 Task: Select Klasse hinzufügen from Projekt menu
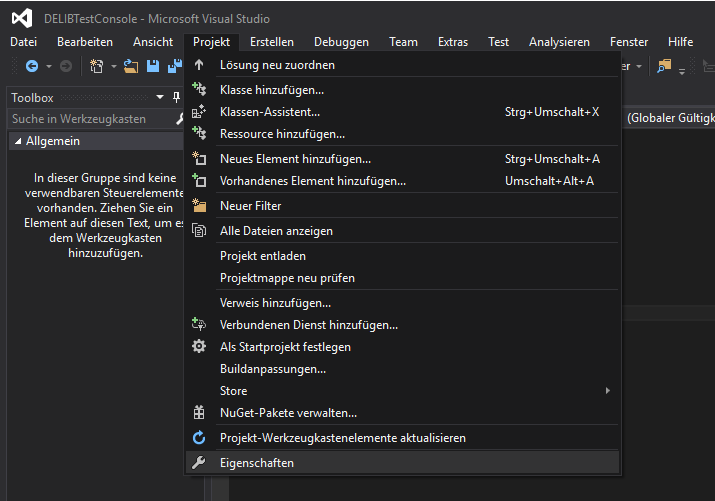point(271,90)
